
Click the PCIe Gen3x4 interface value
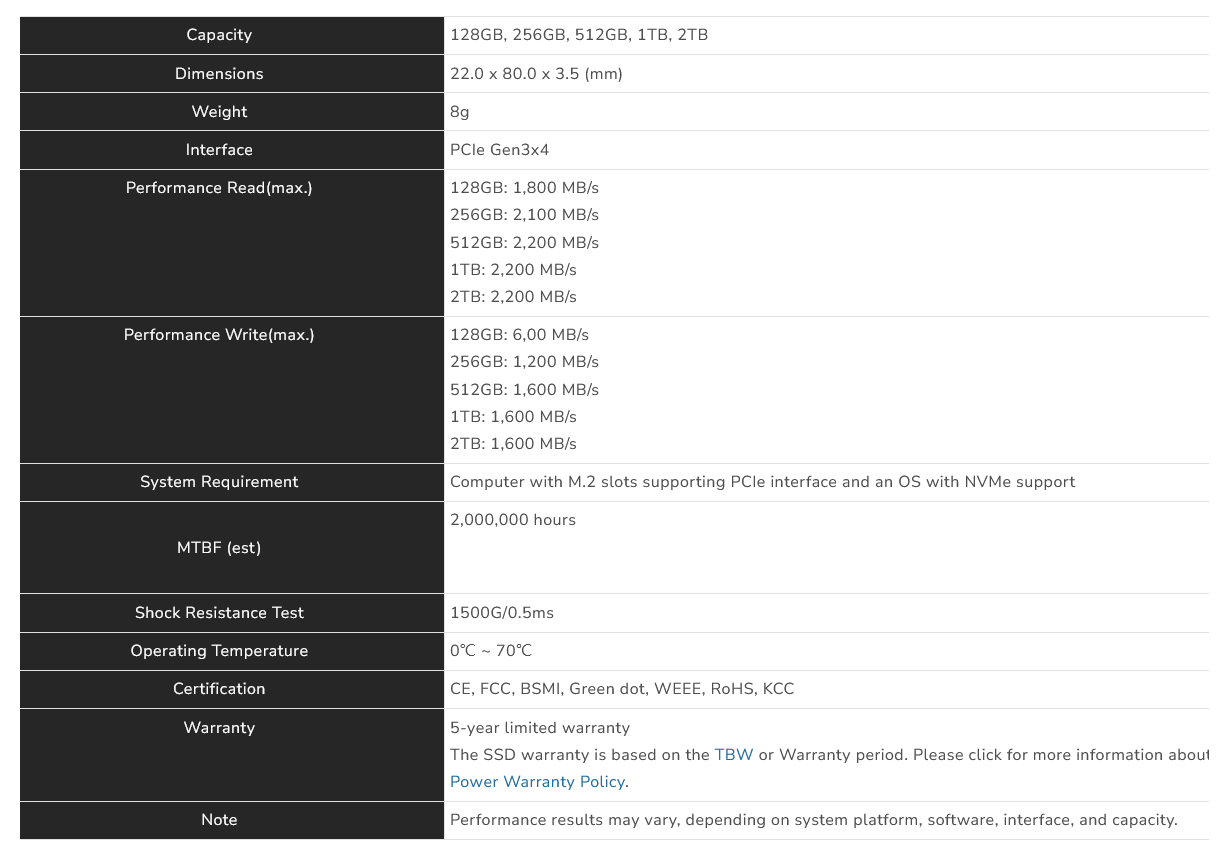tap(500, 150)
